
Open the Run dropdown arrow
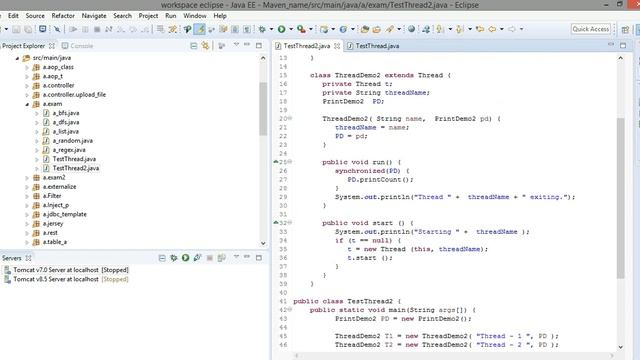click(291, 29)
